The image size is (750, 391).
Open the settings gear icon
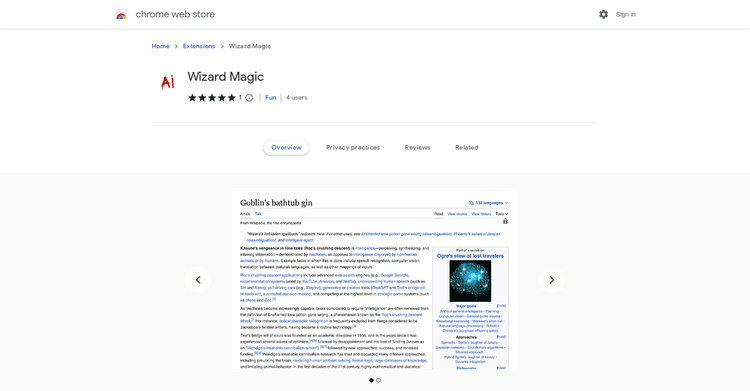tap(604, 14)
